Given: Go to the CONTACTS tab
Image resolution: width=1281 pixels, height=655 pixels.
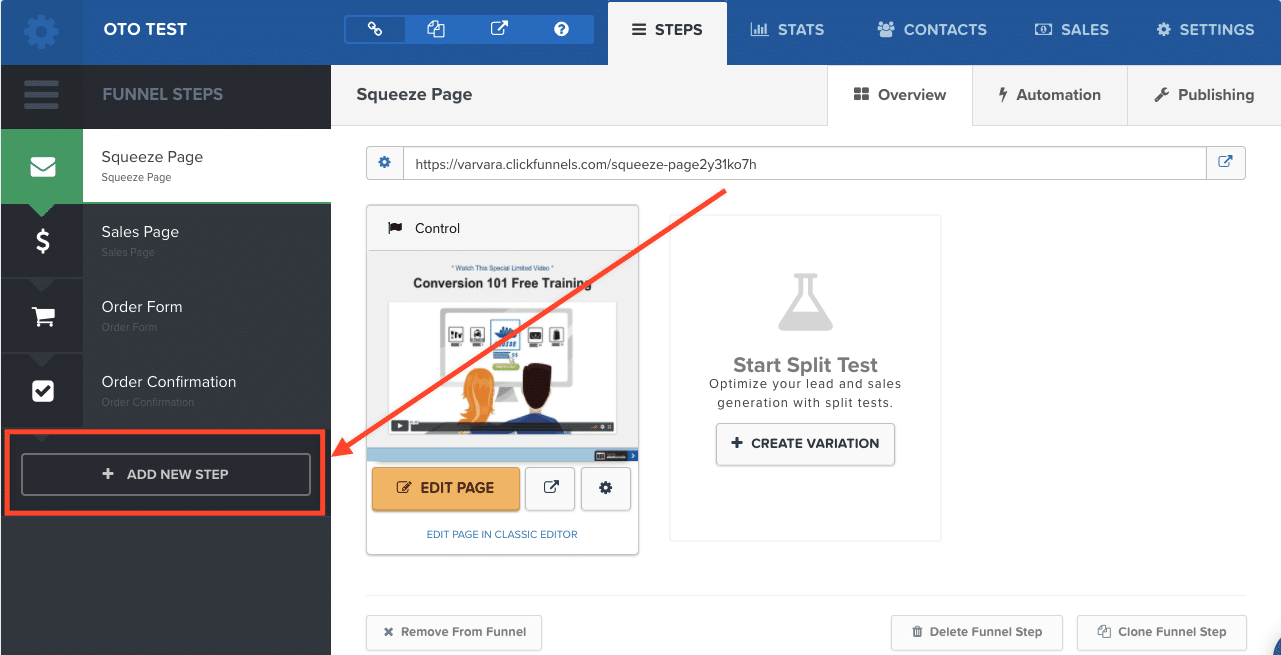Looking at the screenshot, I should coord(932,30).
